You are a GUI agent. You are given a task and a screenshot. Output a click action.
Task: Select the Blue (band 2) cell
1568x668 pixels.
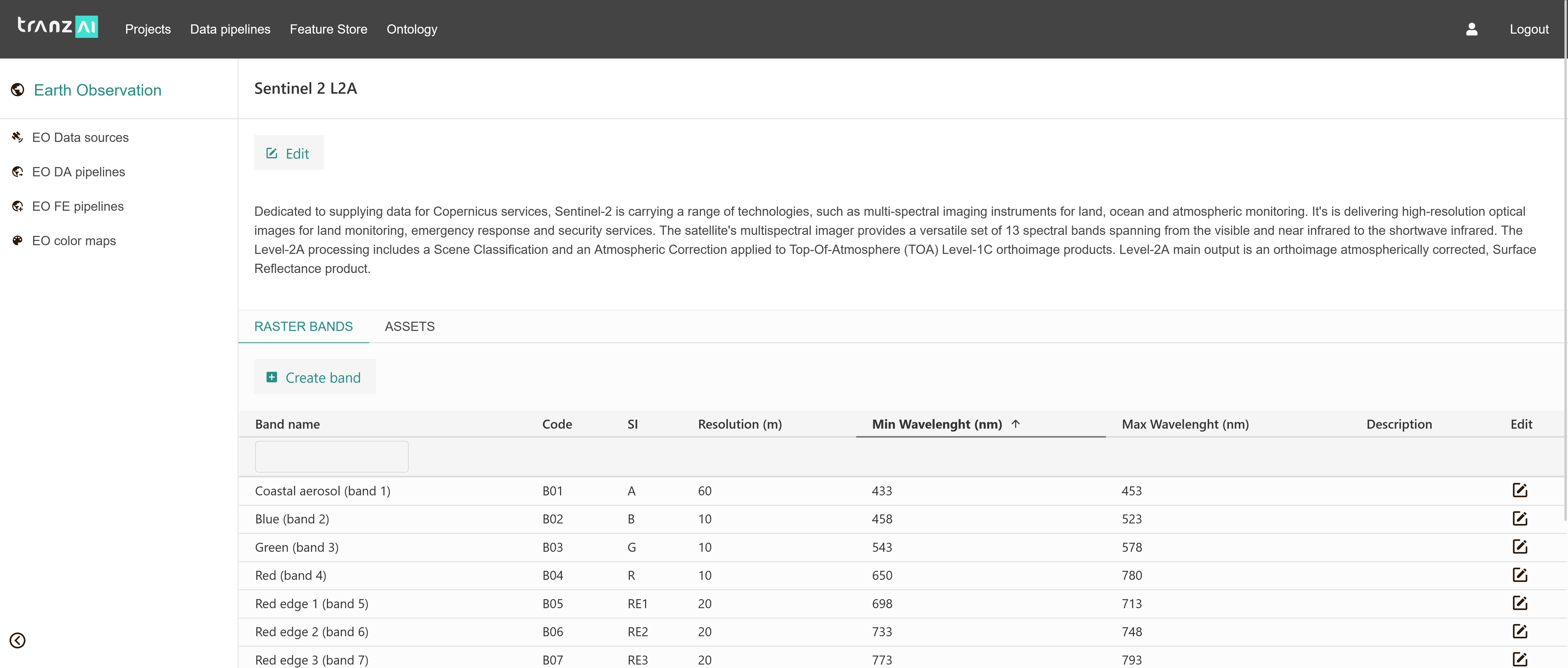coord(292,519)
